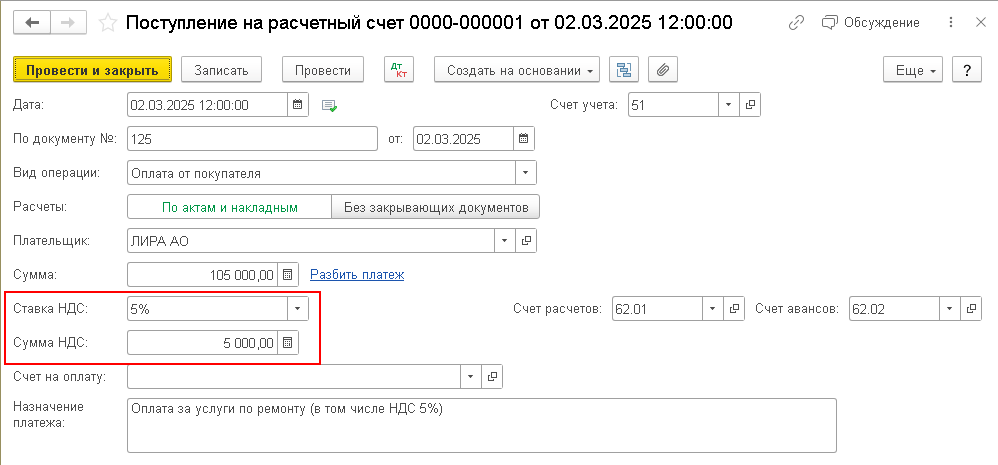Open the Счет учета 51 account card
The image size is (998, 465).
pyautogui.click(x=750, y=105)
